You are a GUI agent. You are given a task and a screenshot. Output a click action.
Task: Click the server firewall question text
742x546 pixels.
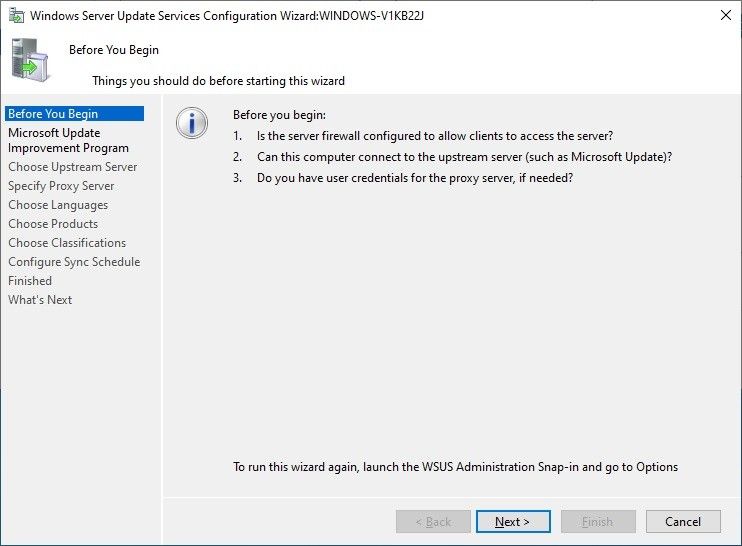coord(434,136)
